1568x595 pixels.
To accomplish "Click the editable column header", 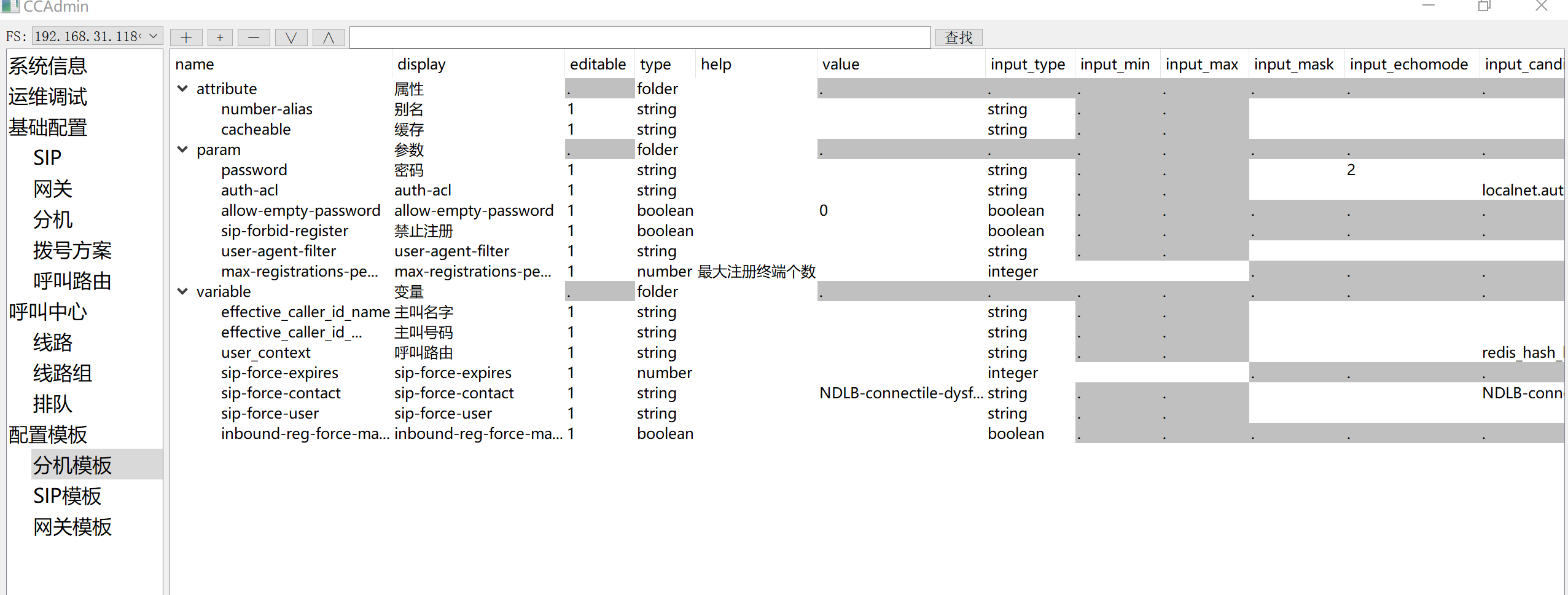I will pos(599,65).
